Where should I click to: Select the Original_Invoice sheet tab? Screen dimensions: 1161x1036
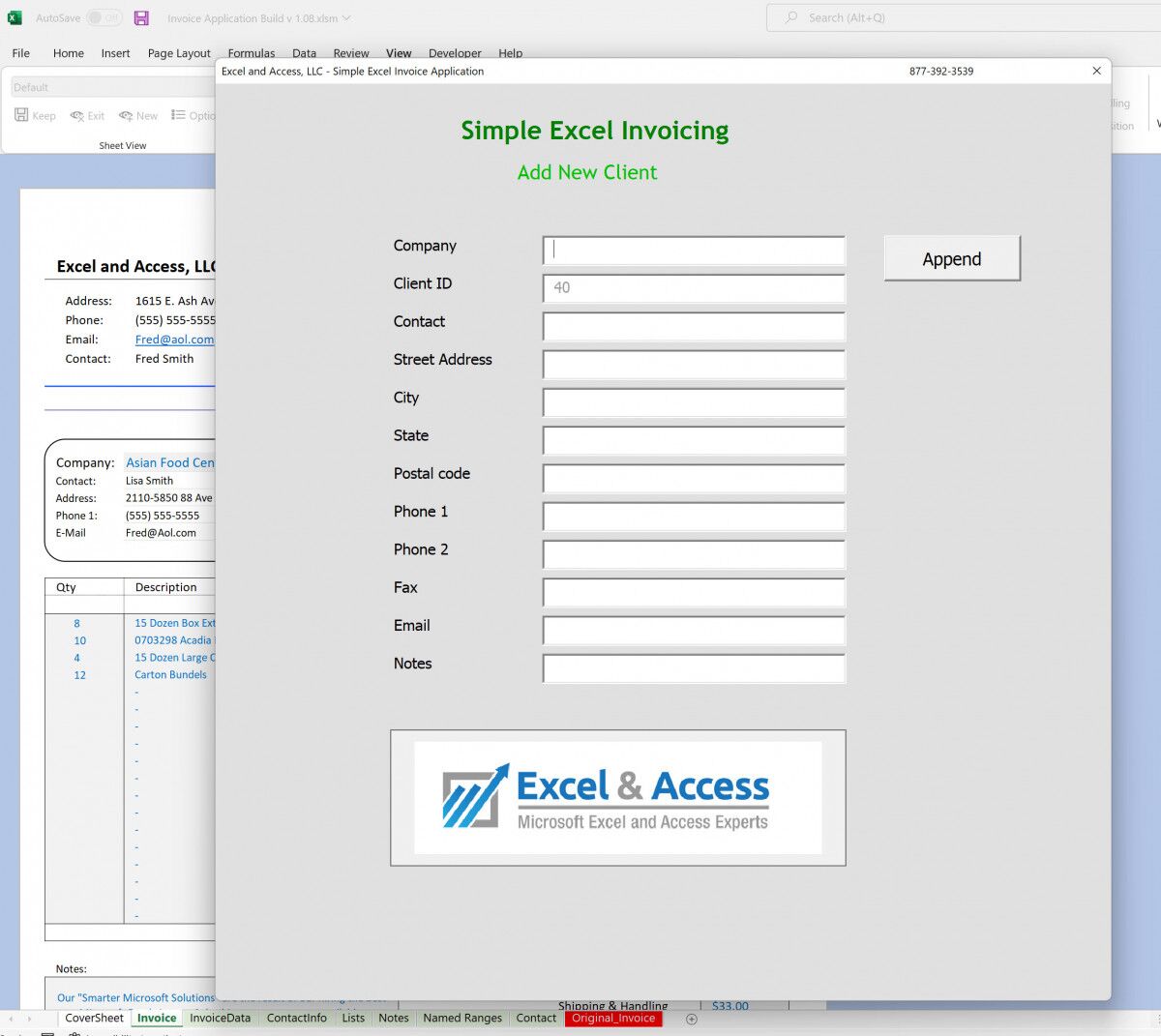[613, 1018]
